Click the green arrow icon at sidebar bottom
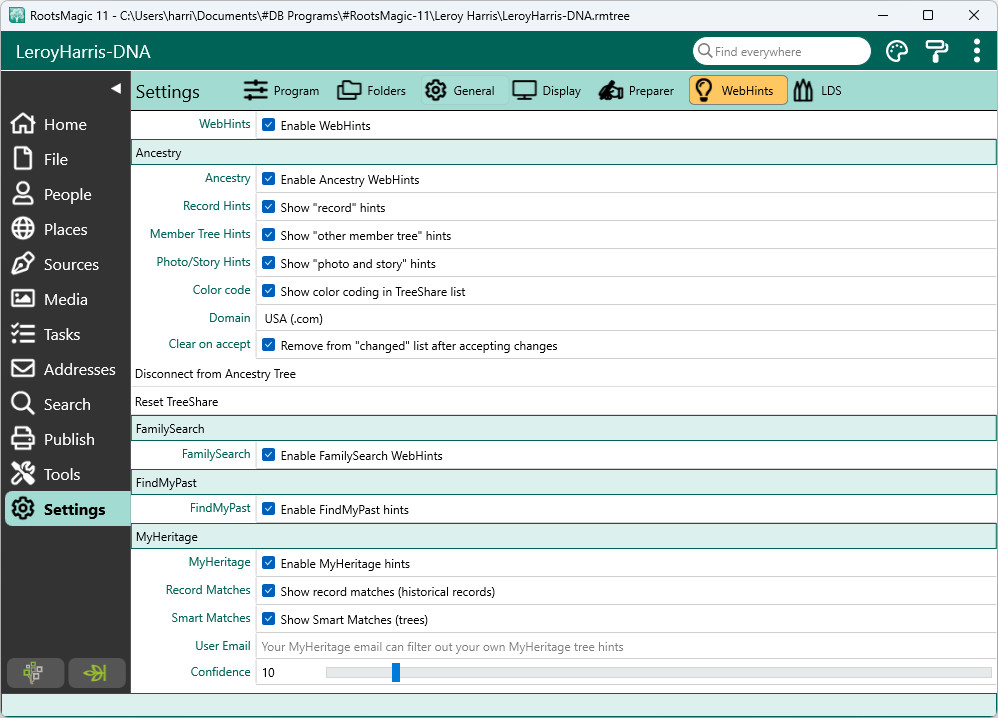Image resolution: width=998 pixels, height=718 pixels. [97, 672]
